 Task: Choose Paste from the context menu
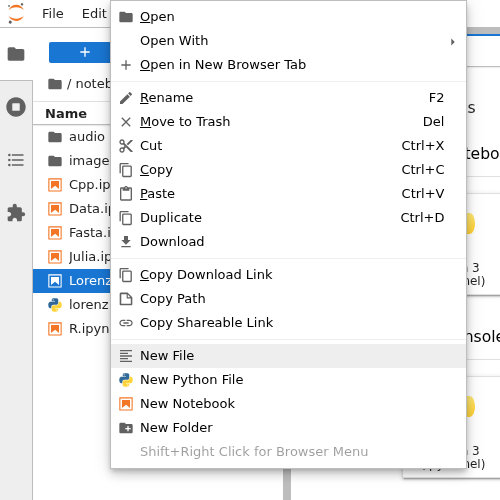tap(288, 194)
